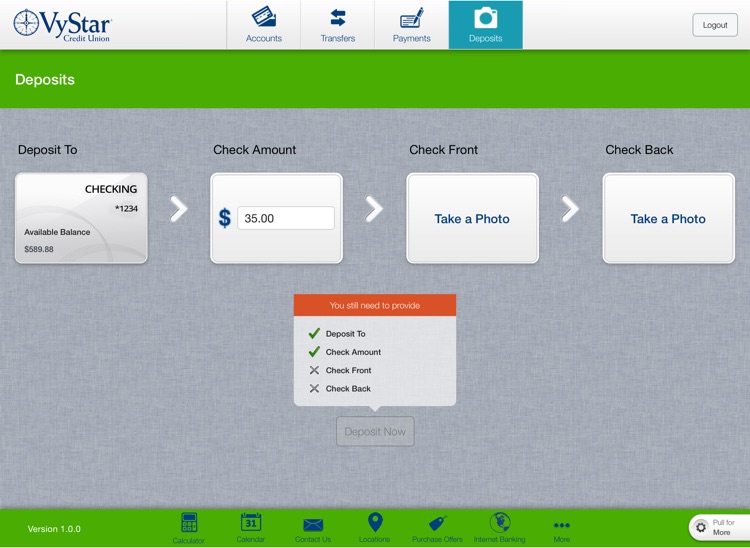Open Contact Us envelope icon
Viewport: 750px width, 548px height.
coord(313,530)
